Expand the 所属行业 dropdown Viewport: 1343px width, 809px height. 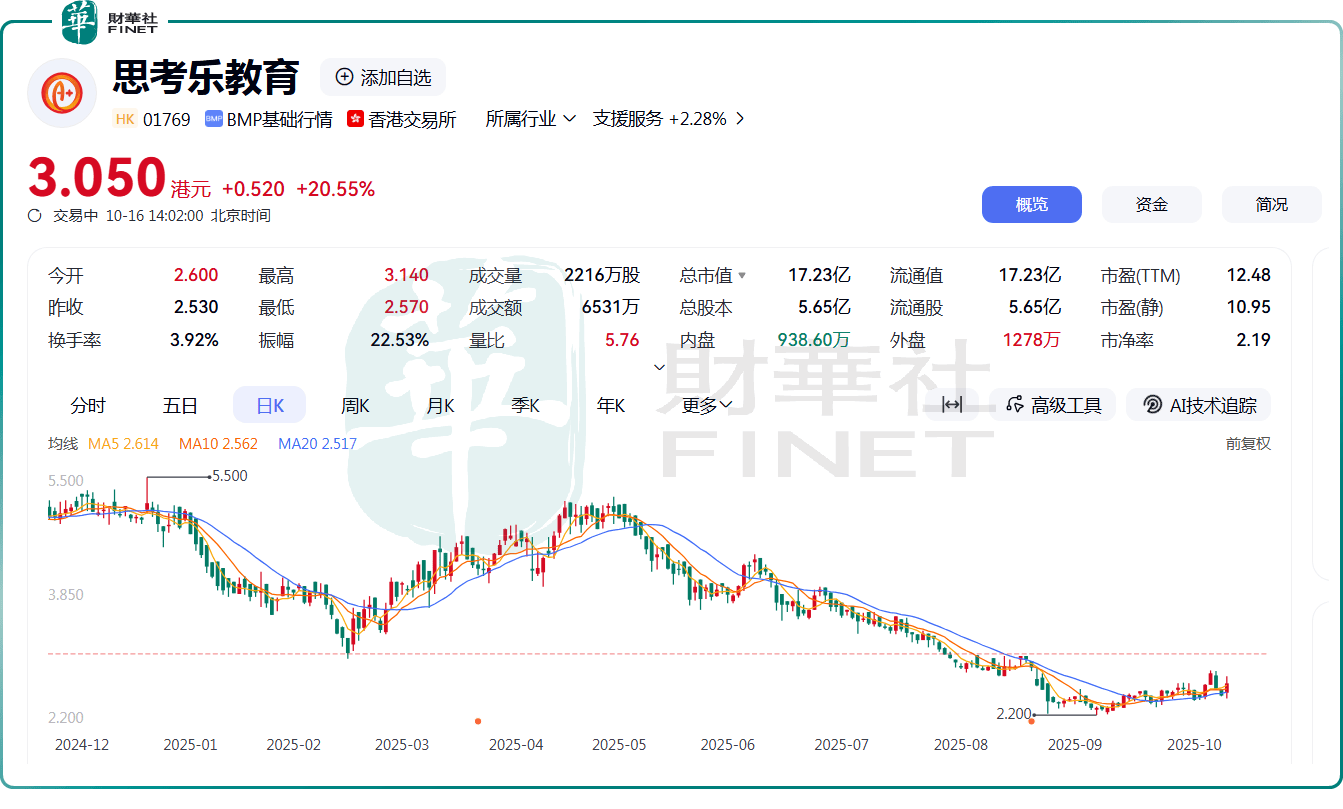point(531,119)
